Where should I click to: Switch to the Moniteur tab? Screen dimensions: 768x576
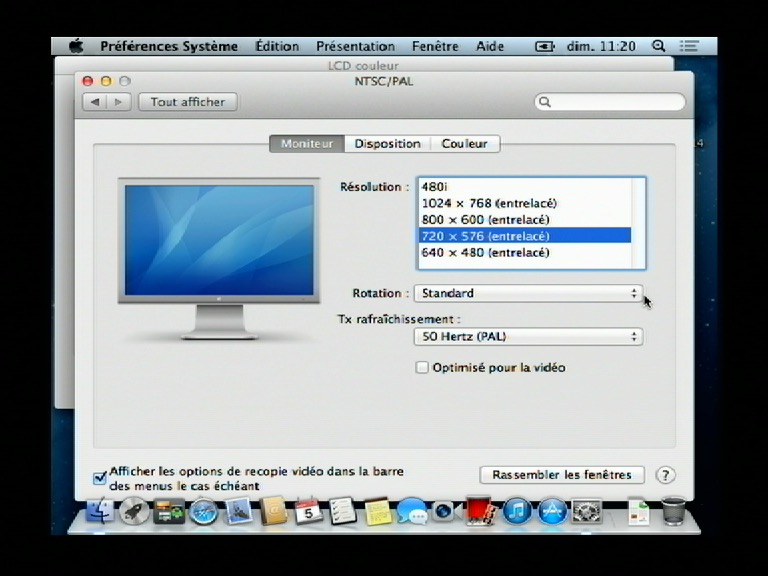tap(307, 144)
